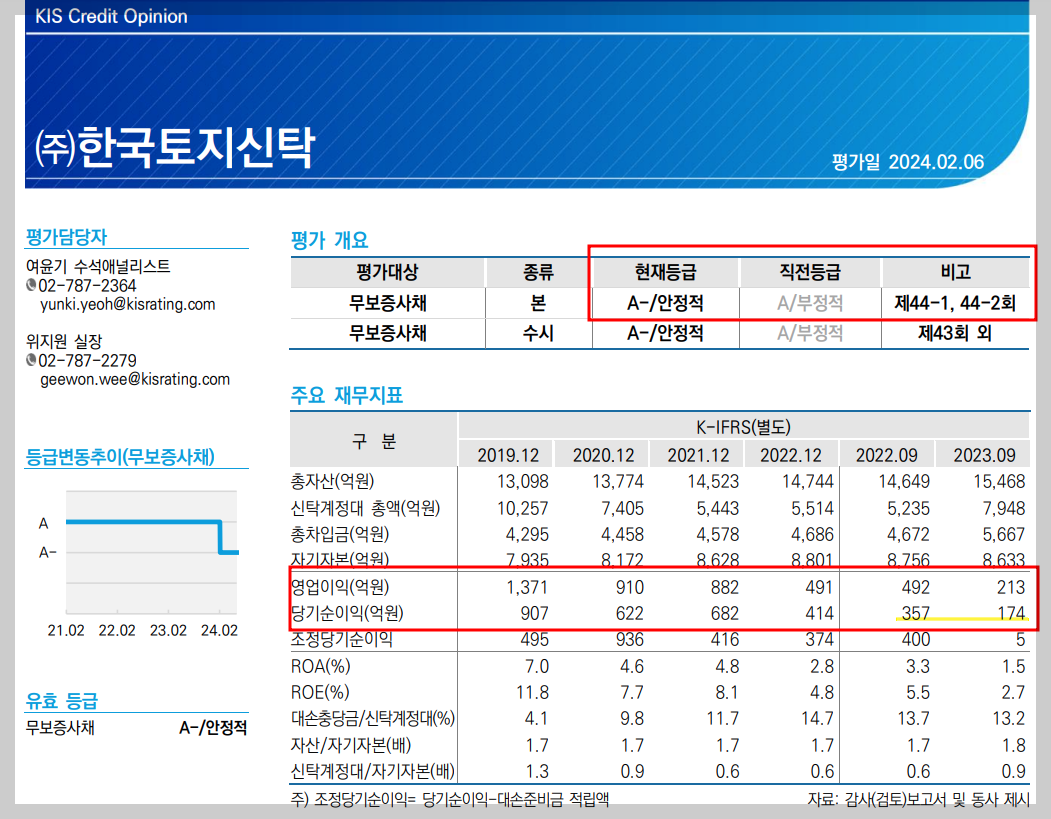1051x819 pixels.
Task: Click the A- axis label on chart
Action: pos(48,552)
